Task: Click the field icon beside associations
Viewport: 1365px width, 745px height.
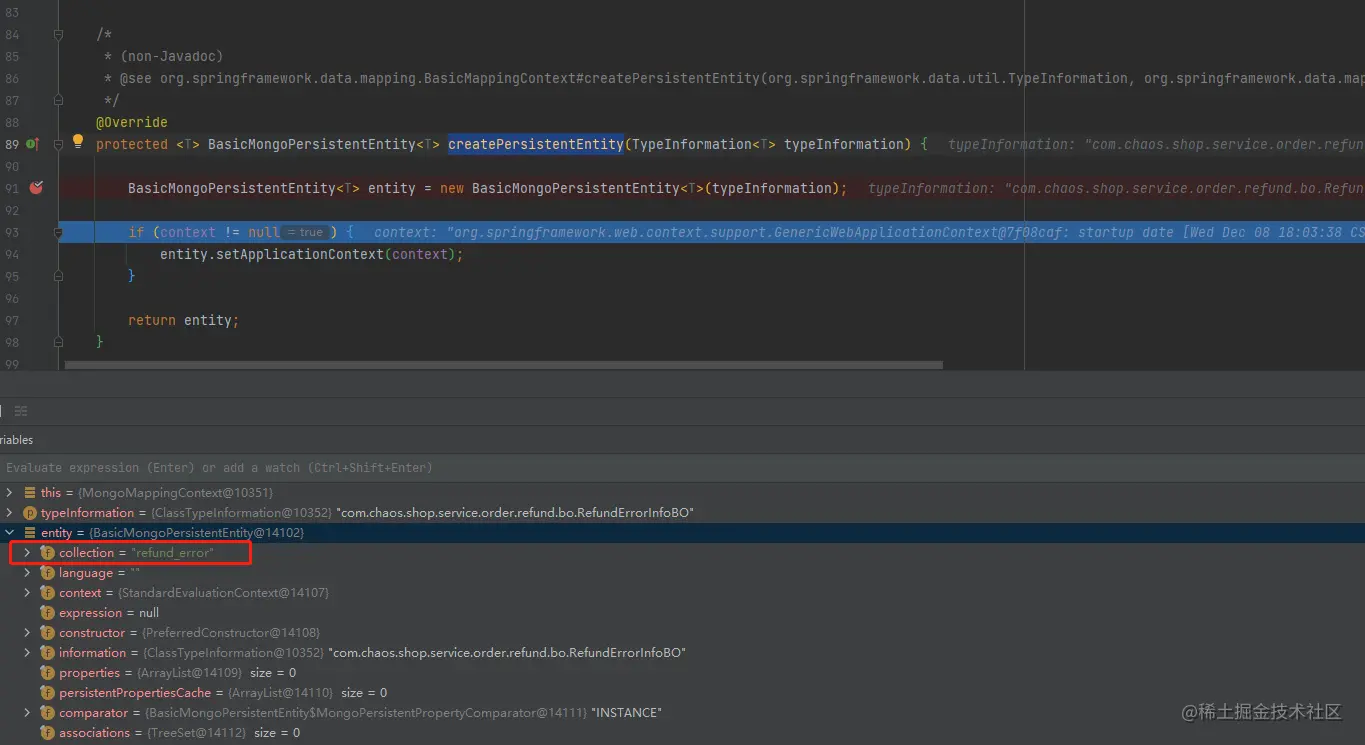Action: coord(47,733)
